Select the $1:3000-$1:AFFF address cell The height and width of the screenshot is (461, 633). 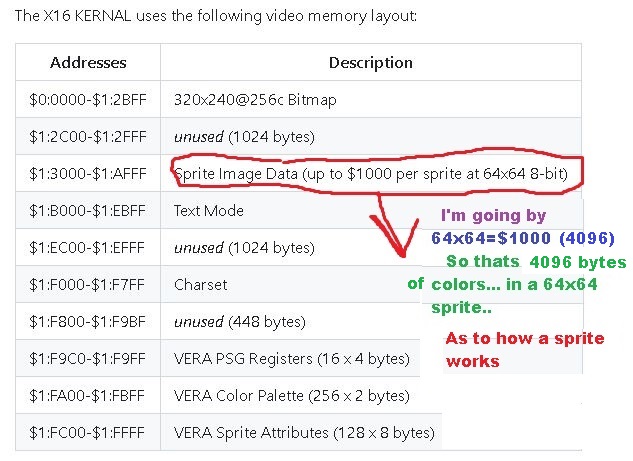pyautogui.click(x=88, y=174)
